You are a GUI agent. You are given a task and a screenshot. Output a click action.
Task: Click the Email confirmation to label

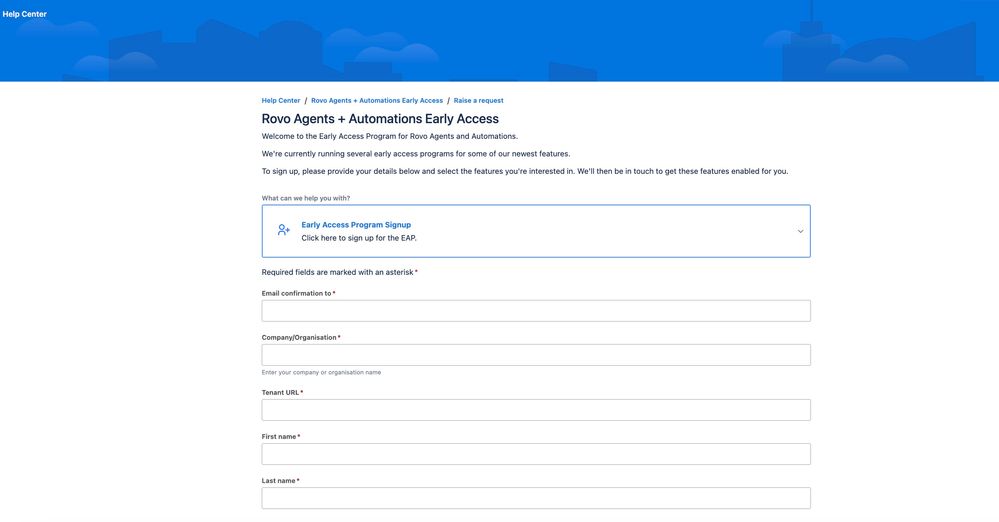(296, 294)
